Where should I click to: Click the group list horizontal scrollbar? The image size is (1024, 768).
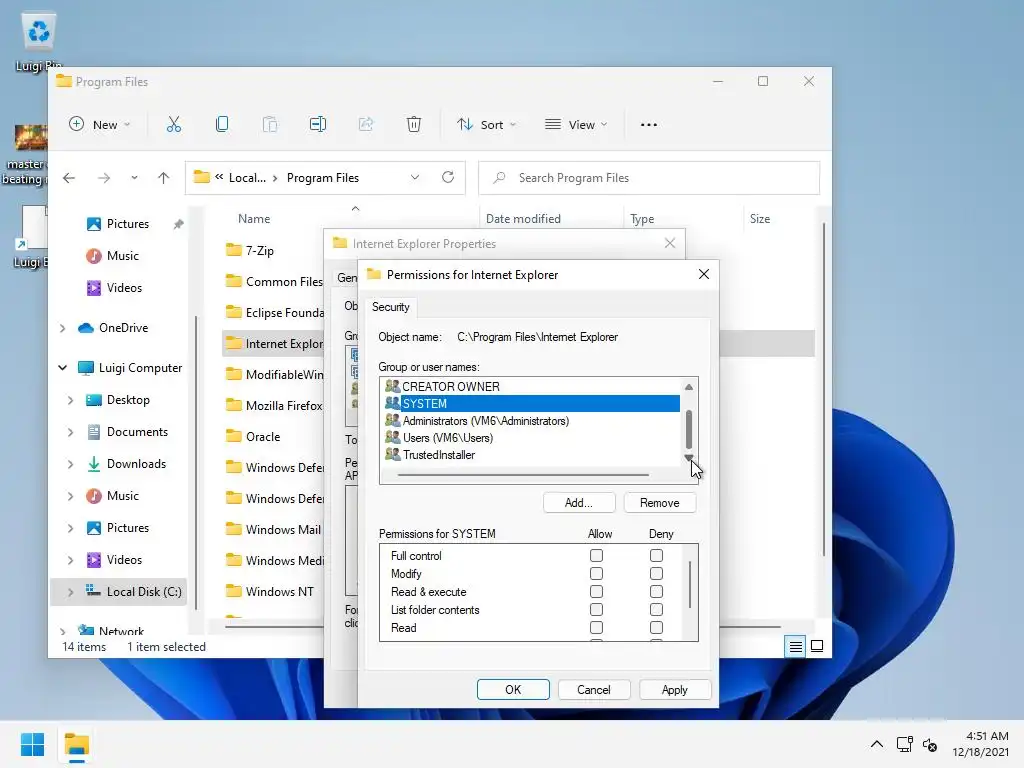tap(523, 475)
